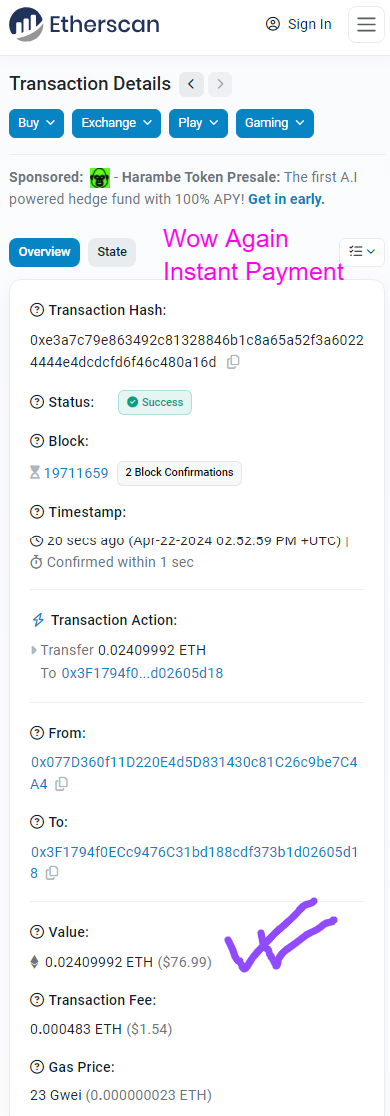Go to next transaction arrow
390x1116 pixels.
(220, 85)
